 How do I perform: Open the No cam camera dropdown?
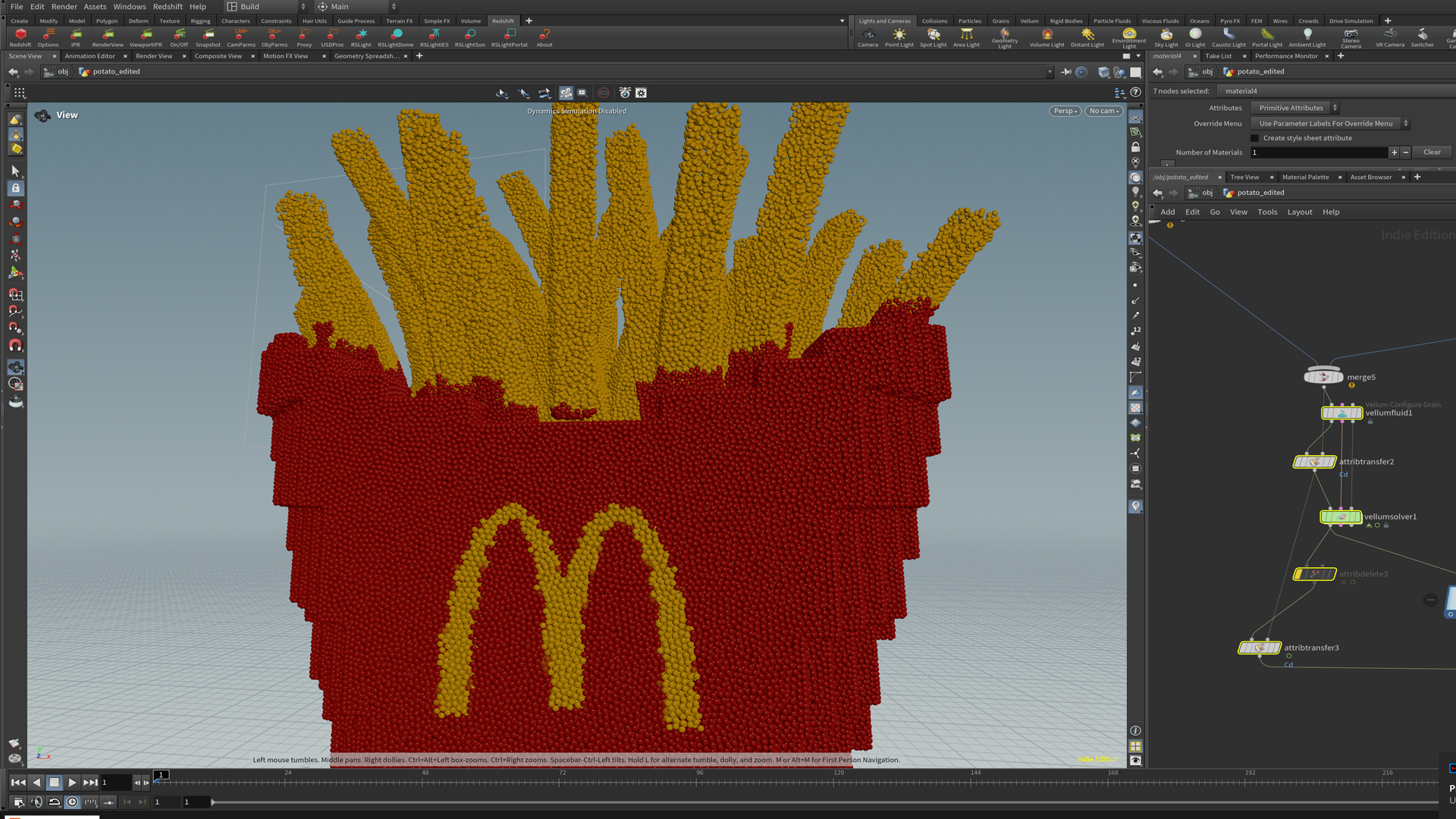click(x=1104, y=111)
